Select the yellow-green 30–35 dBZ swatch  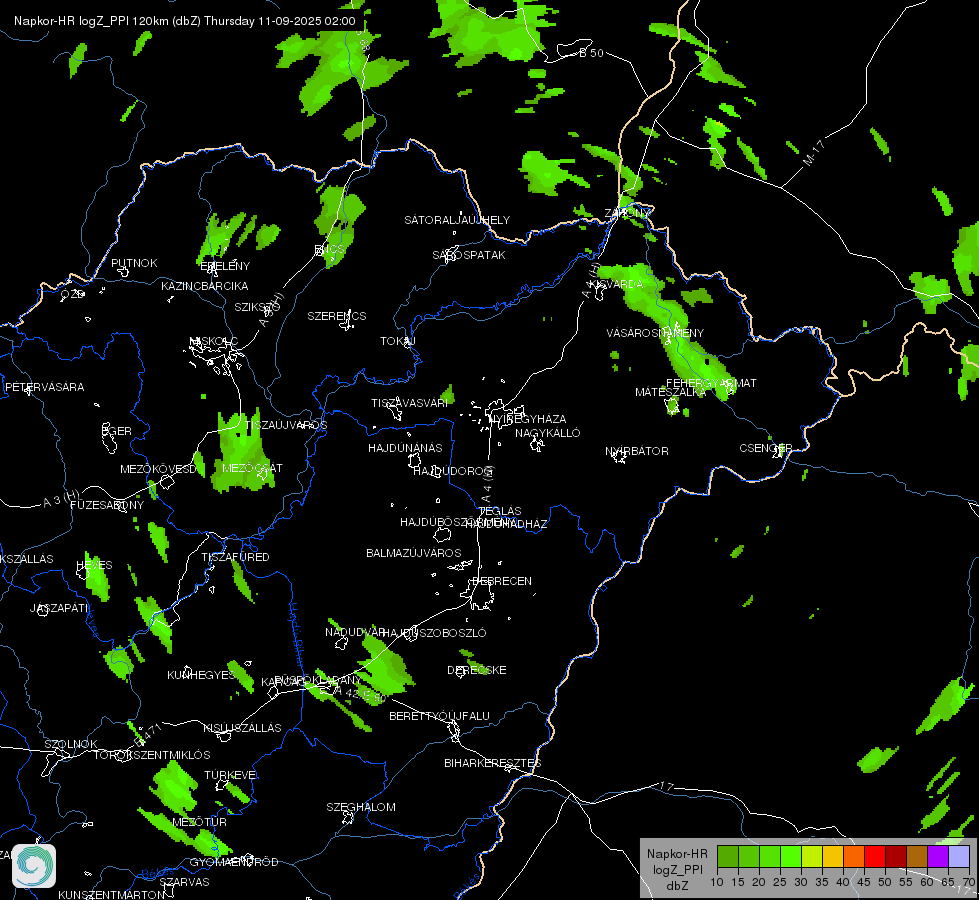click(x=812, y=857)
